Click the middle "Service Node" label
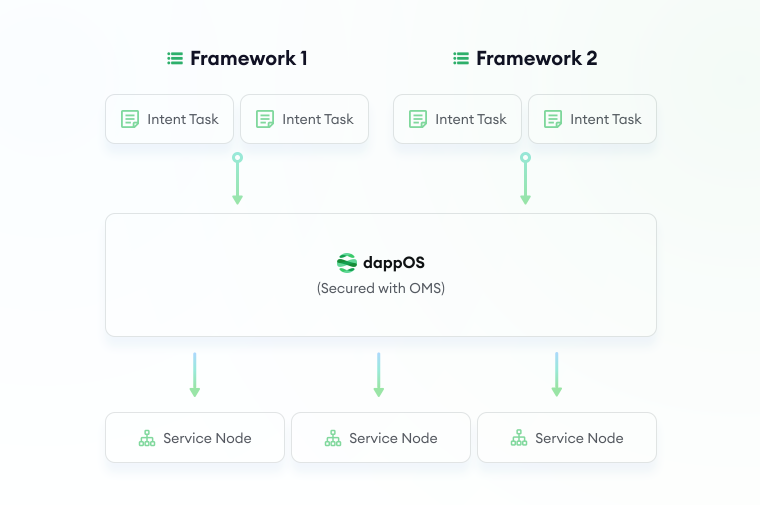The width and height of the screenshot is (760, 505). tap(394, 438)
